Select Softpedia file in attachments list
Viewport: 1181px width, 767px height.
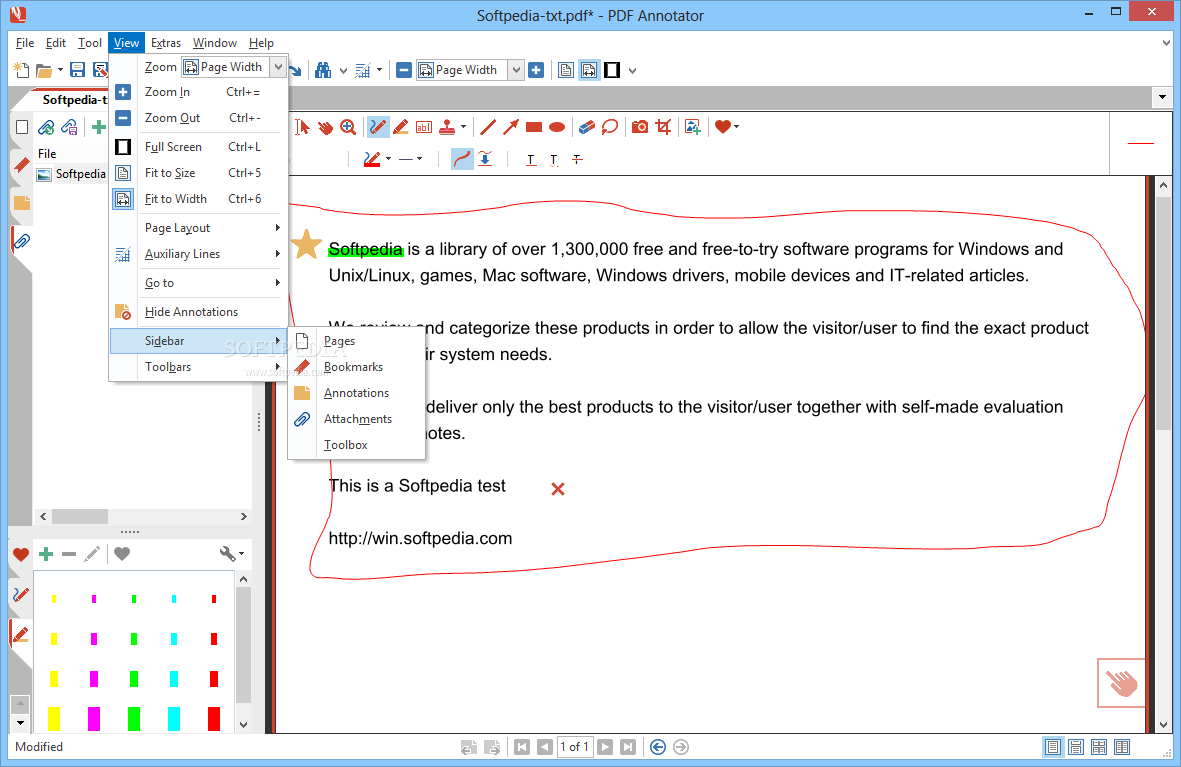coord(72,174)
